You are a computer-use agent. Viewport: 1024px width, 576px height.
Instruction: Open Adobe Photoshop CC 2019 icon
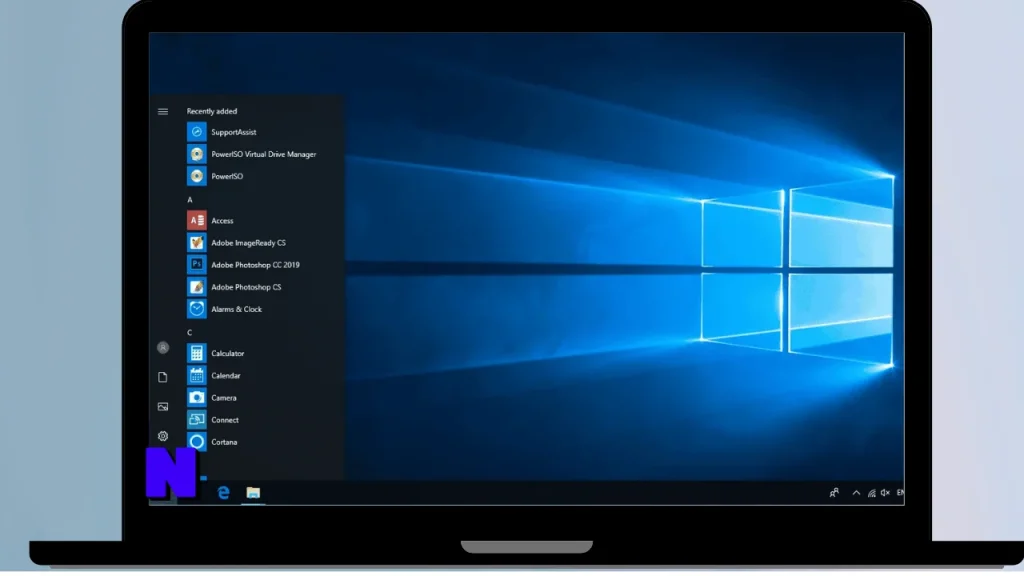click(x=197, y=264)
